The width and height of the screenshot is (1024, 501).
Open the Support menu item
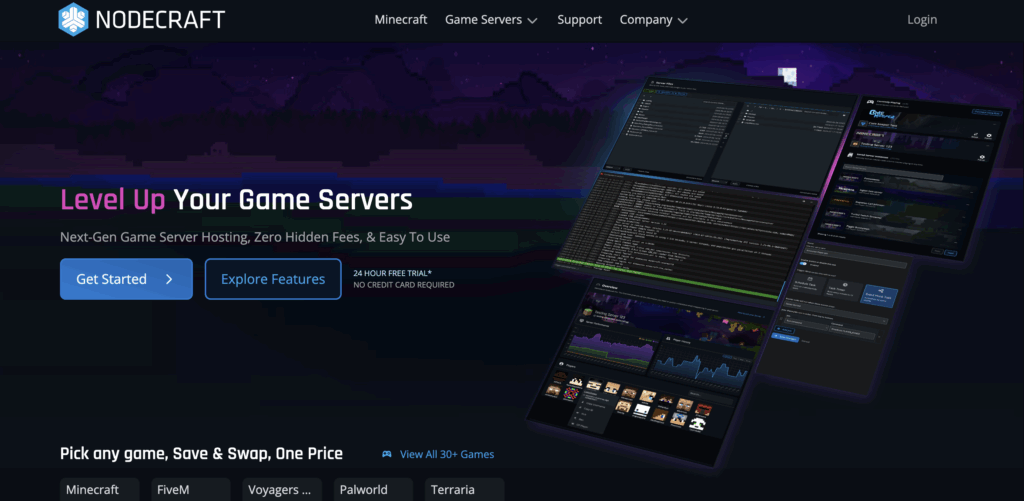[579, 20]
